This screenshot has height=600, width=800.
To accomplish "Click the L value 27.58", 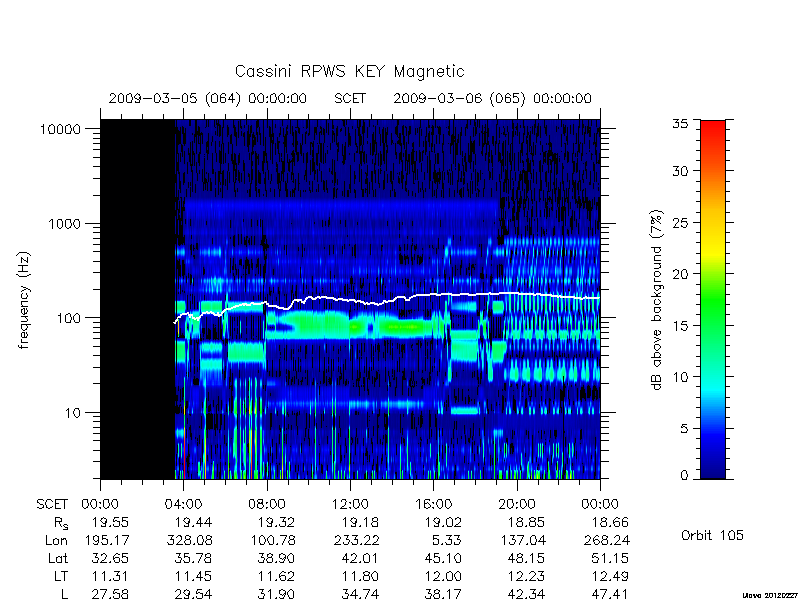I will tap(110, 594).
